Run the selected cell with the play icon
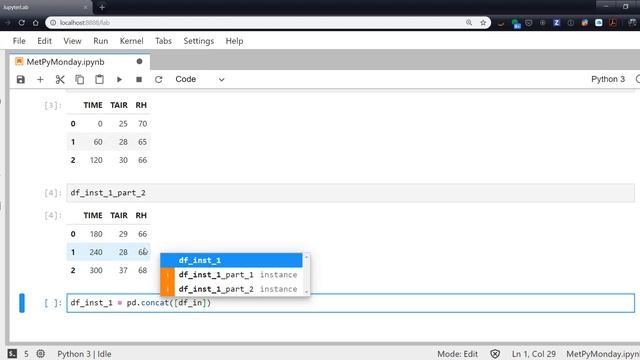The height and width of the screenshot is (360, 640). [119, 80]
